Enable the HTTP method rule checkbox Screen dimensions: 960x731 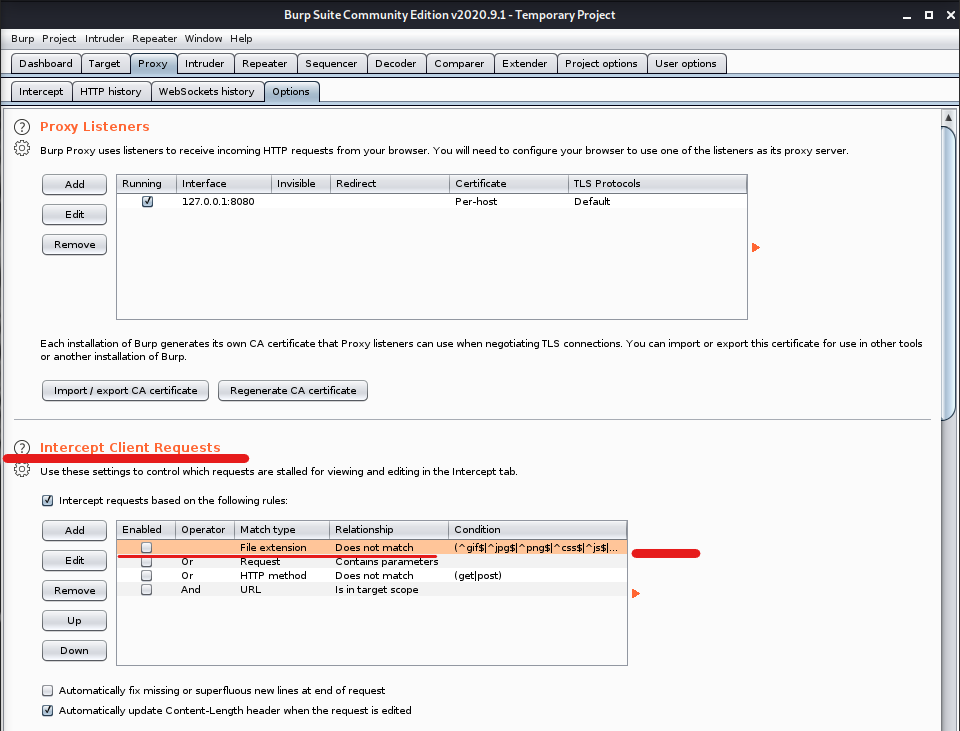[146, 575]
